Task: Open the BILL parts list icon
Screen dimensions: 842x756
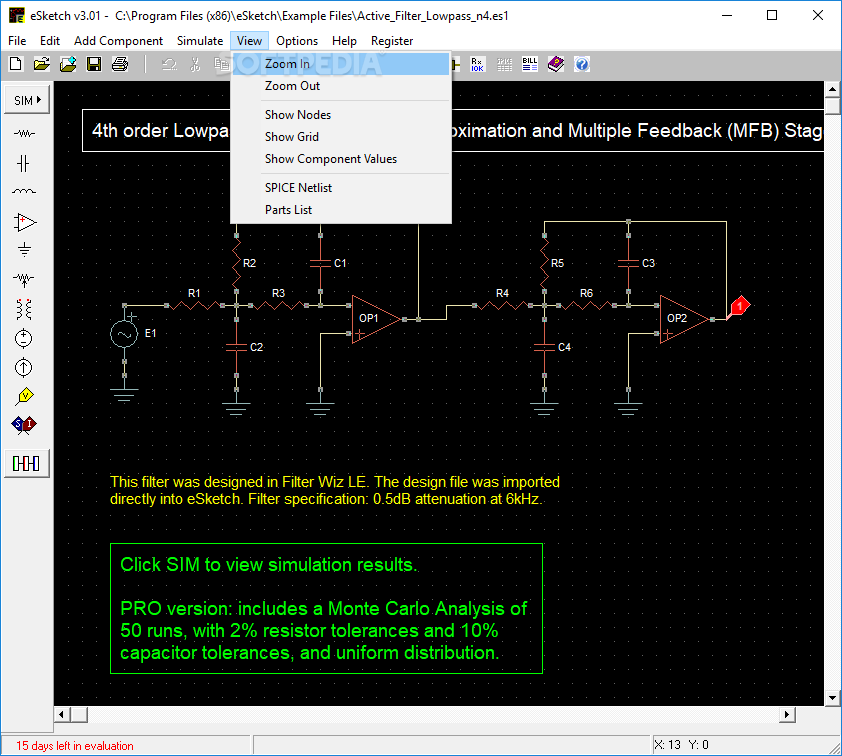Action: point(529,64)
